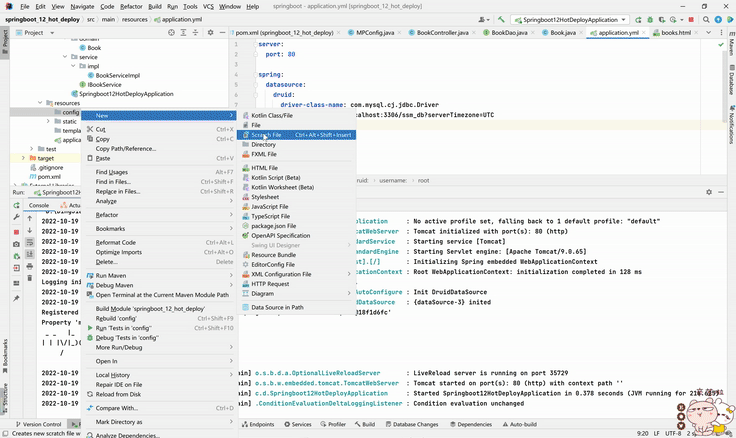736x438 pixels.
Task: Collapse the resources folder in tree
Action: point(40,103)
